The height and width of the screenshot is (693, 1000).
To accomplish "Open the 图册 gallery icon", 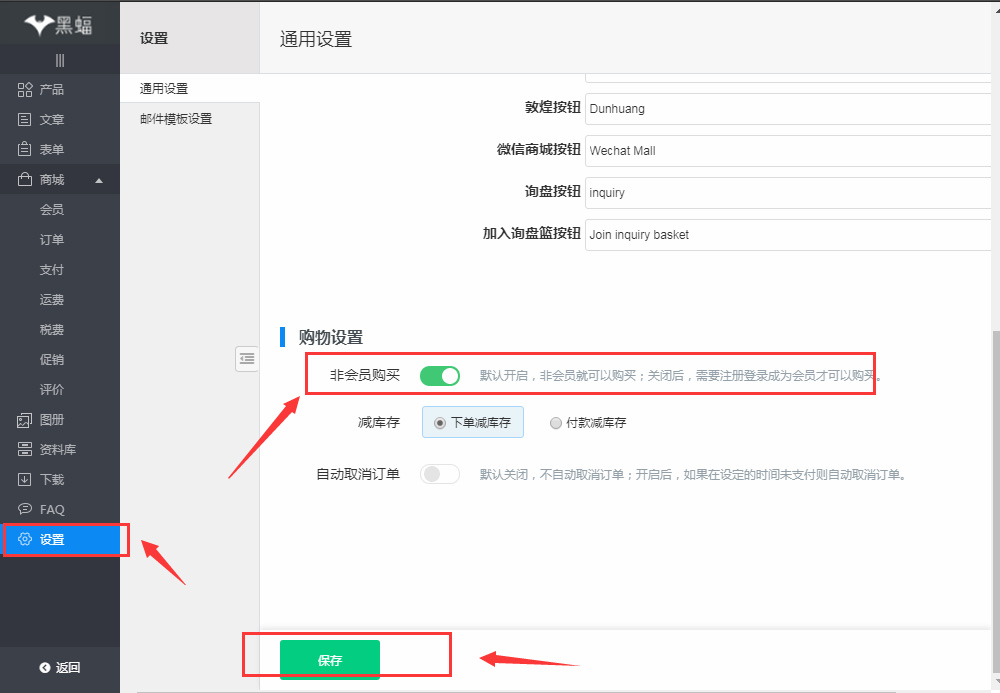I will click(x=25, y=420).
